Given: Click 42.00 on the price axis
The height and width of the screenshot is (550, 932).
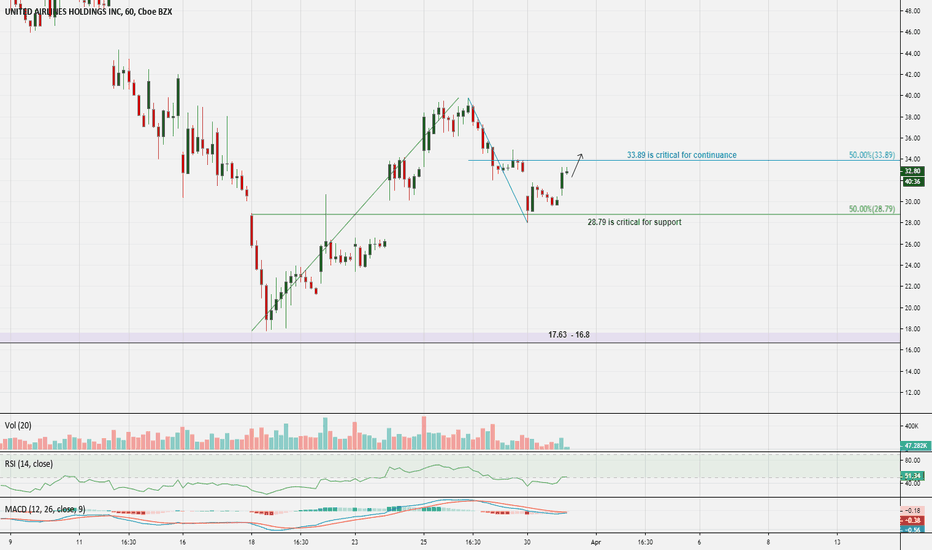Looking at the screenshot, I should point(912,75).
